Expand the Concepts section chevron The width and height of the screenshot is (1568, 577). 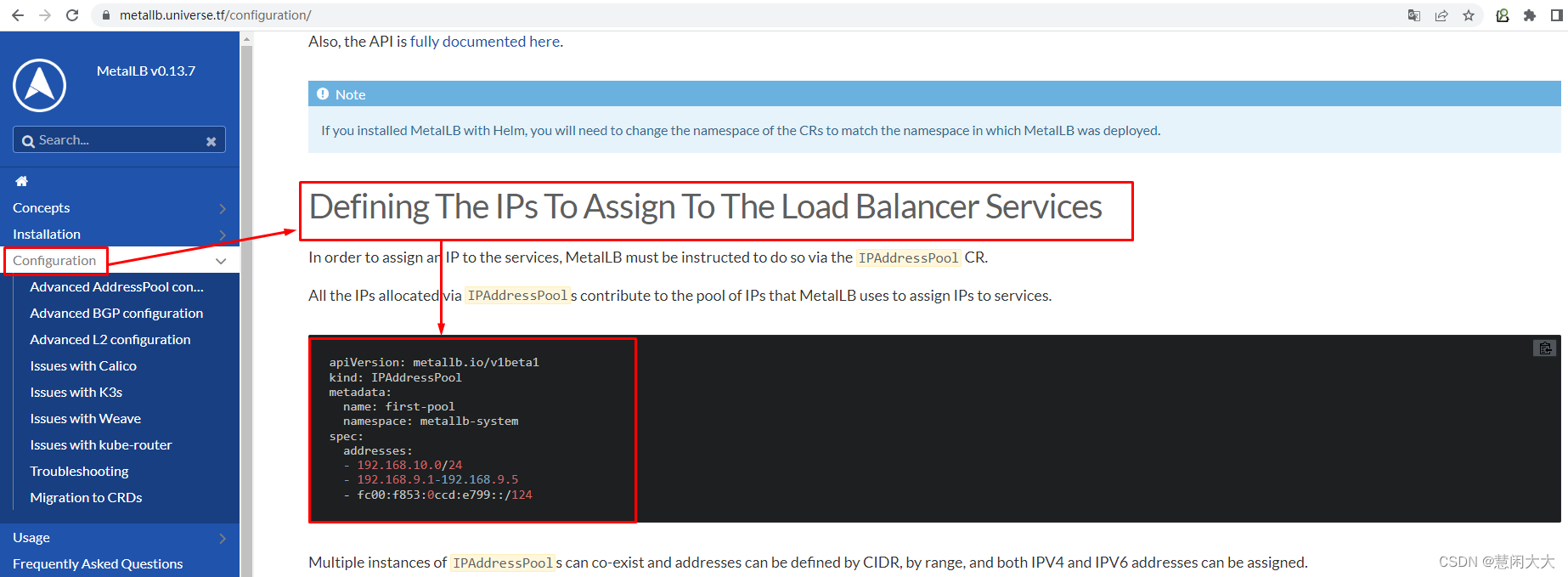click(x=223, y=208)
